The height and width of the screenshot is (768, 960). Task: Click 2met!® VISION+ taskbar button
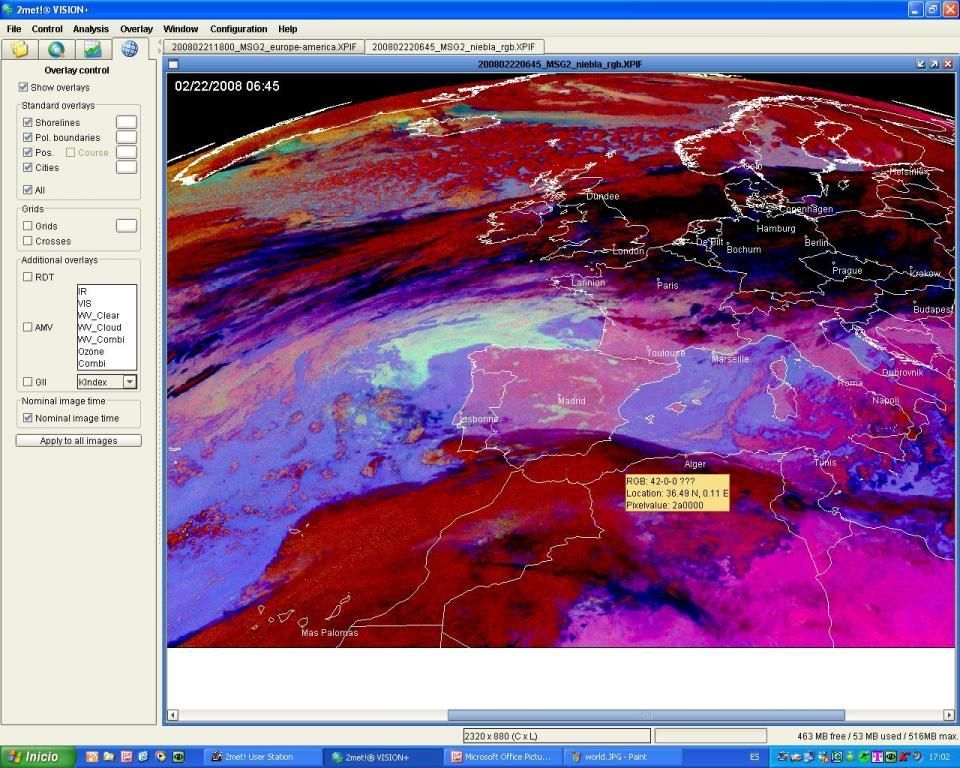tap(383, 757)
